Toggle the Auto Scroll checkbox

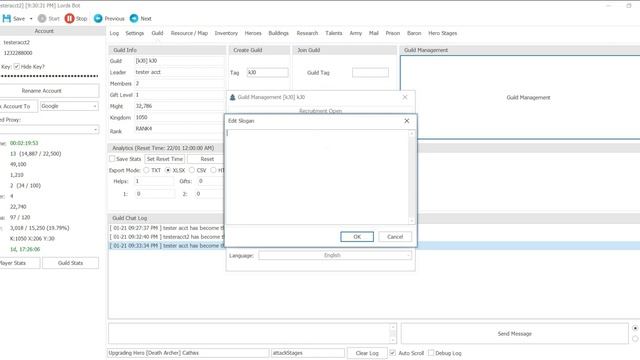point(392,353)
